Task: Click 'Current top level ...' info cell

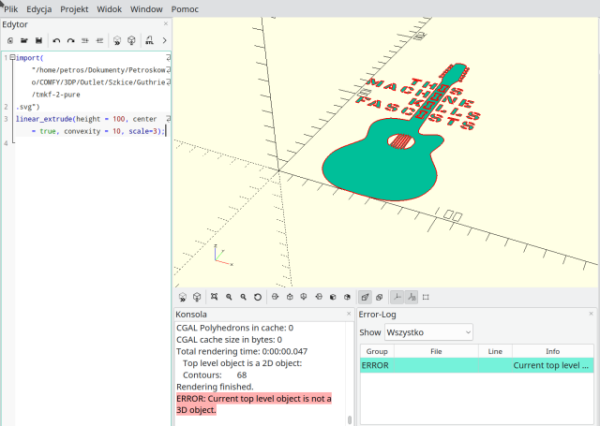Action: (551, 365)
